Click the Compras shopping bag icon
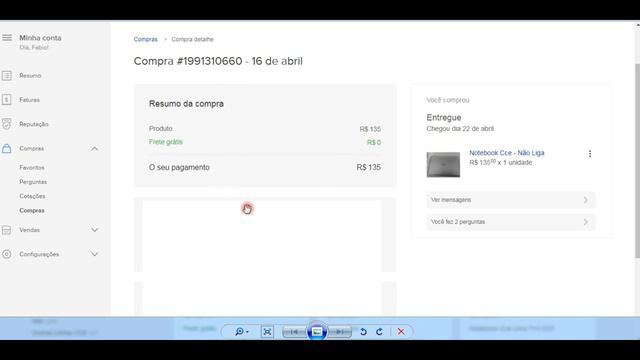 point(7,149)
